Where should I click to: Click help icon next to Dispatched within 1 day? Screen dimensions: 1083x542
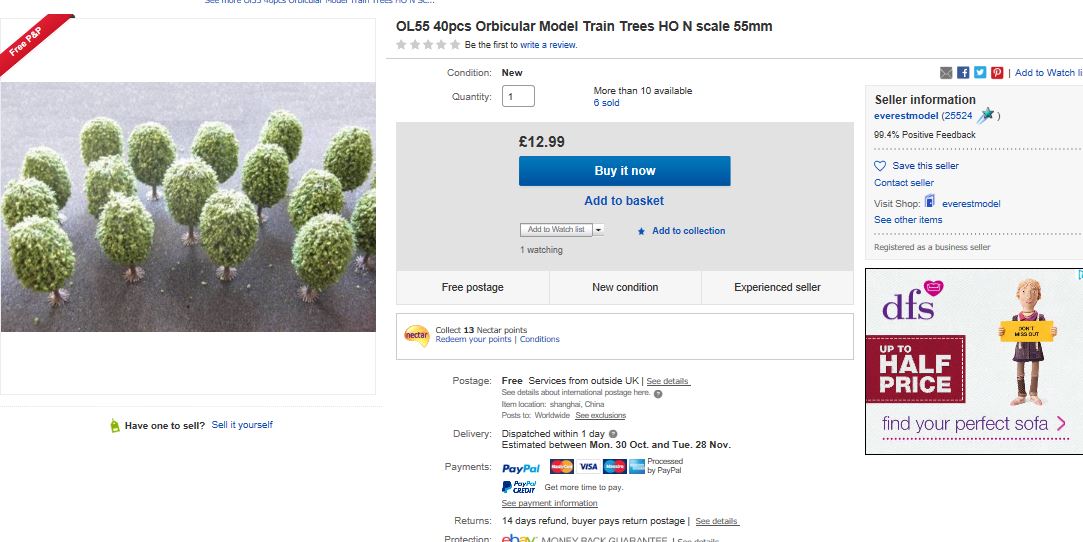click(x=613, y=434)
